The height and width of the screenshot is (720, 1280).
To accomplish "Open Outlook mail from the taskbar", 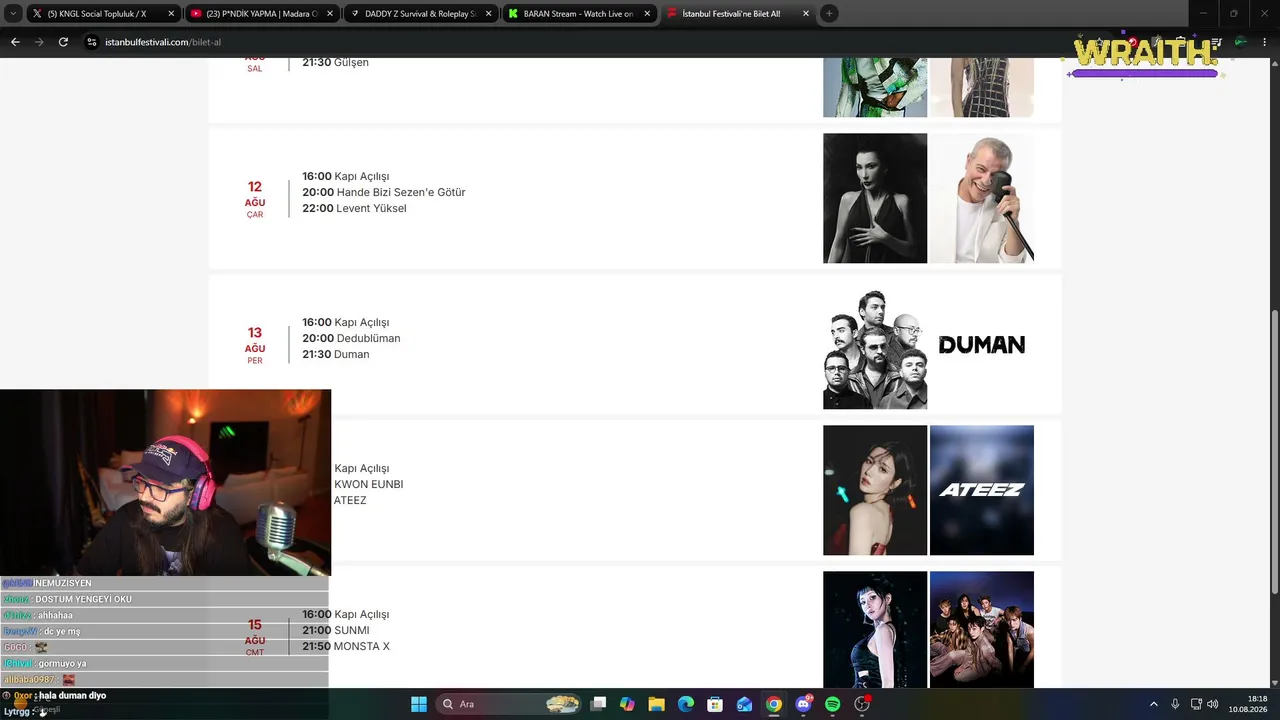I will coord(744,704).
